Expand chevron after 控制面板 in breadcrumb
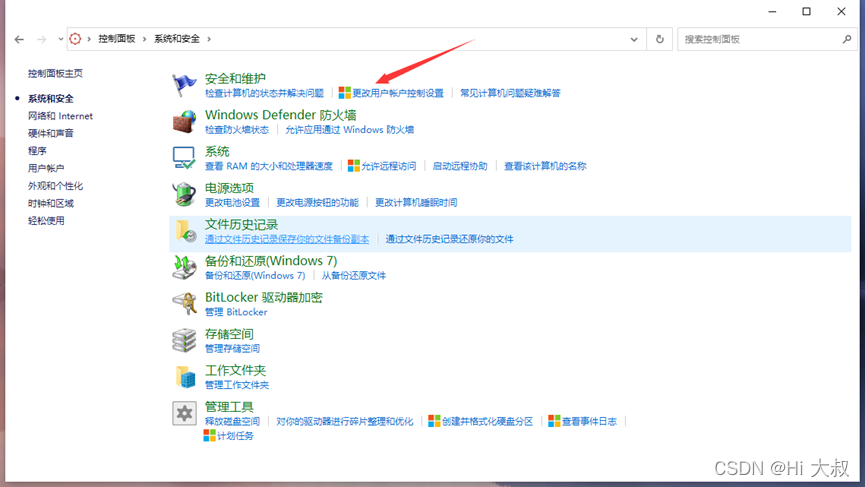Image resolution: width=865 pixels, height=487 pixels. click(145, 39)
